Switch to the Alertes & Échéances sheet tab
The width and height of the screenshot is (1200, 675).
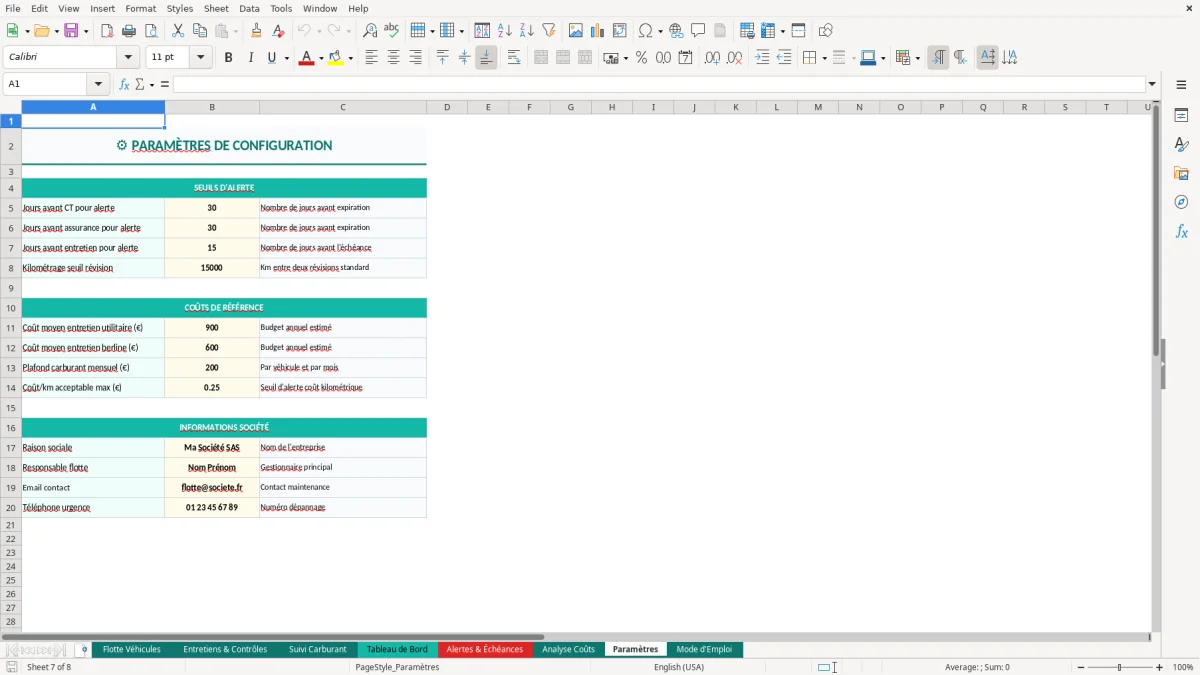pyautogui.click(x=485, y=649)
